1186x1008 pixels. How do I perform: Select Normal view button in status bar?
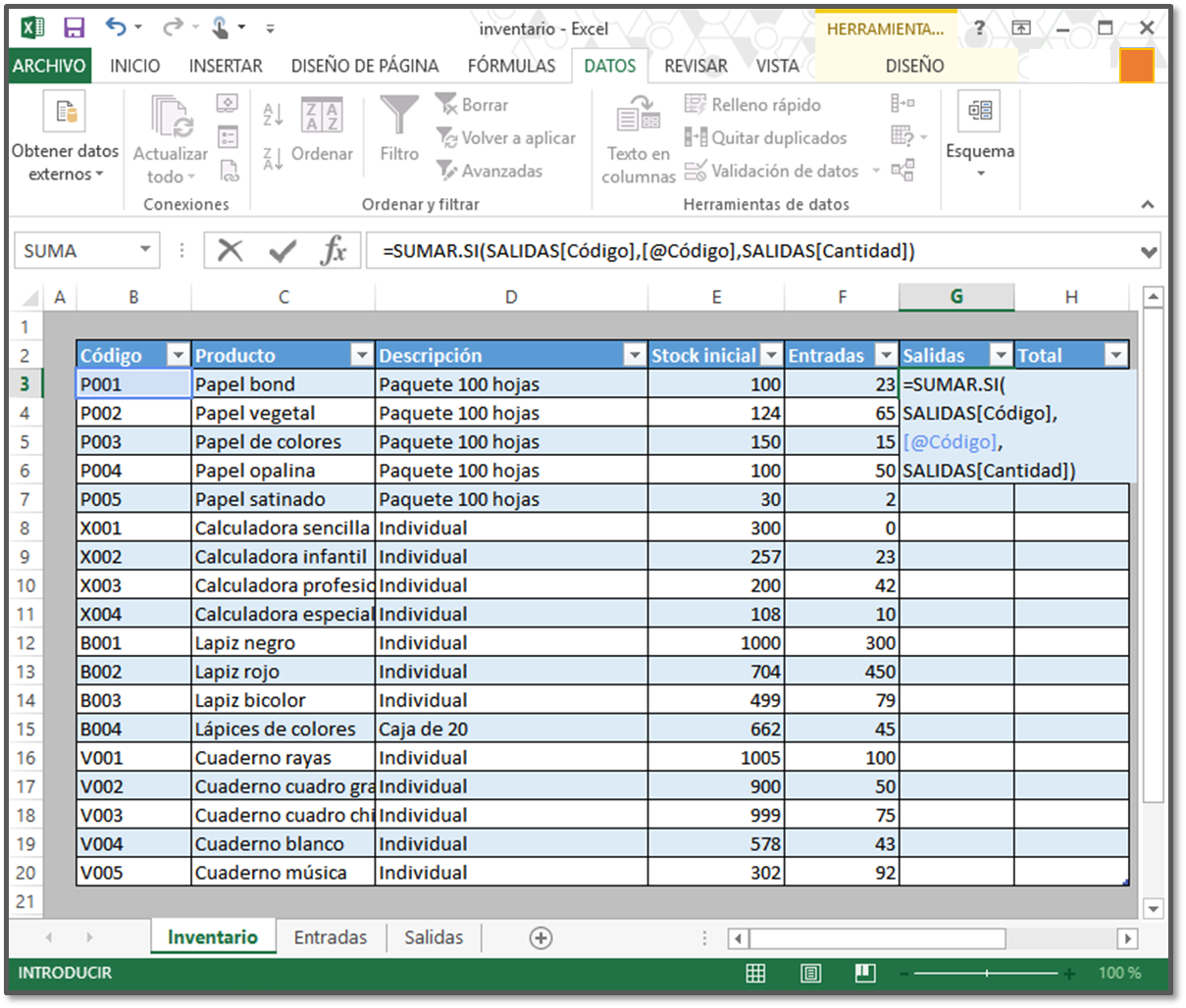tap(755, 974)
